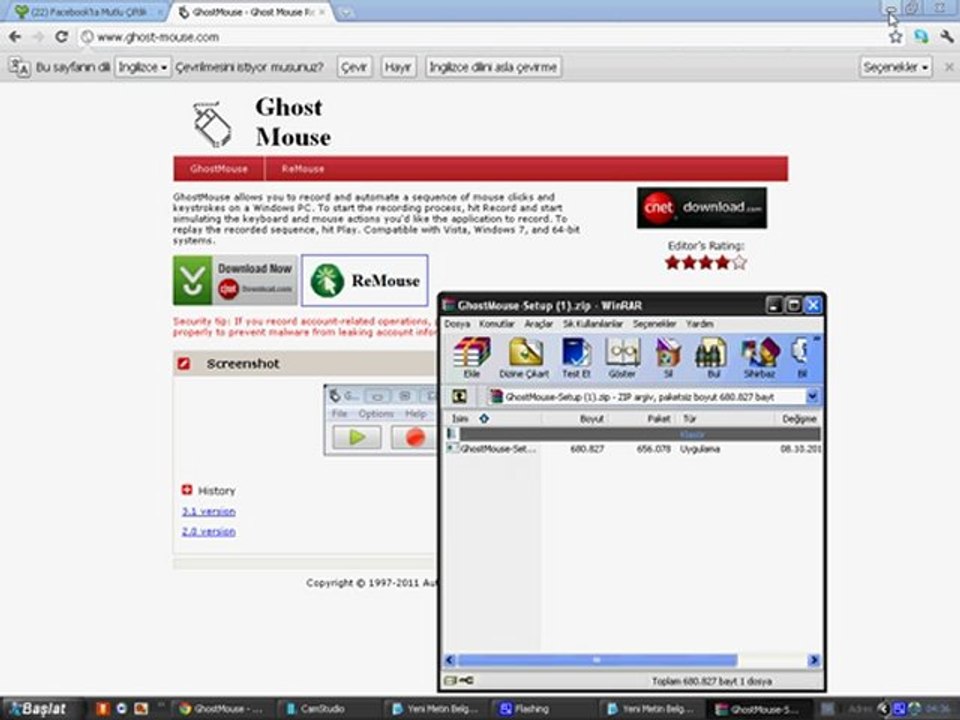Viewport: 960px width, 720px height.
Task: Click the new tab button in Chrome
Action: click(x=346, y=12)
